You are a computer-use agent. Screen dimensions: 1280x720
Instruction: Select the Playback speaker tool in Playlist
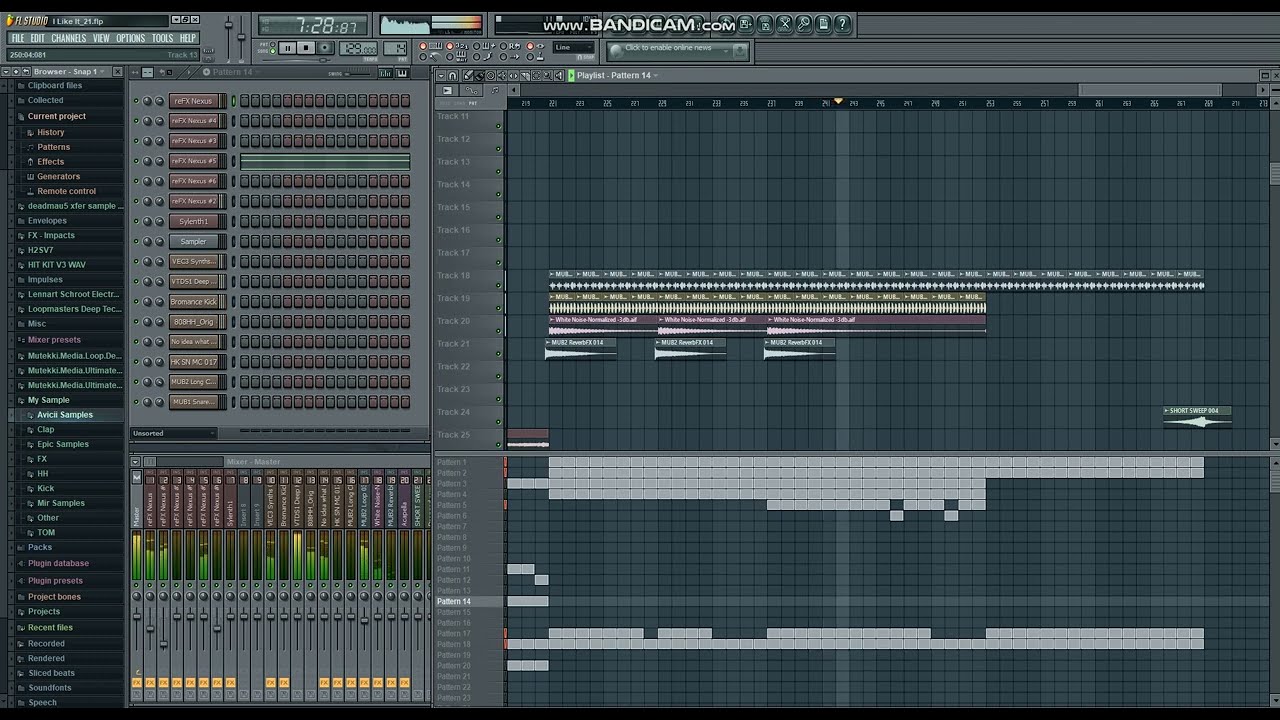click(559, 76)
